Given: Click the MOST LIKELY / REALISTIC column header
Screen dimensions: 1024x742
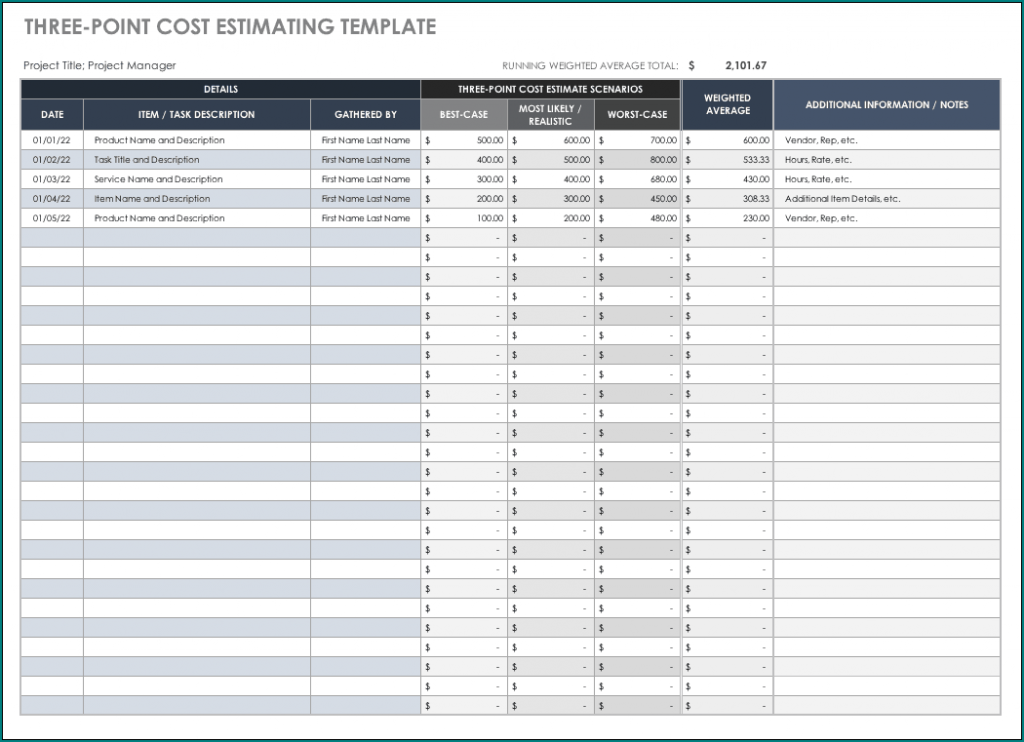Looking at the screenshot, I should (x=550, y=114).
